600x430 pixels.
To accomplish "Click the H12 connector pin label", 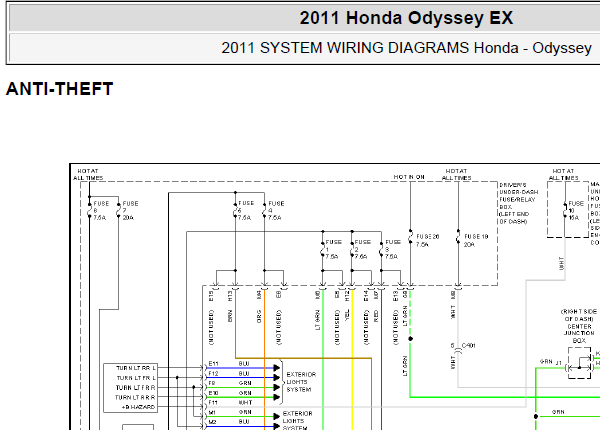I will coord(347,295).
